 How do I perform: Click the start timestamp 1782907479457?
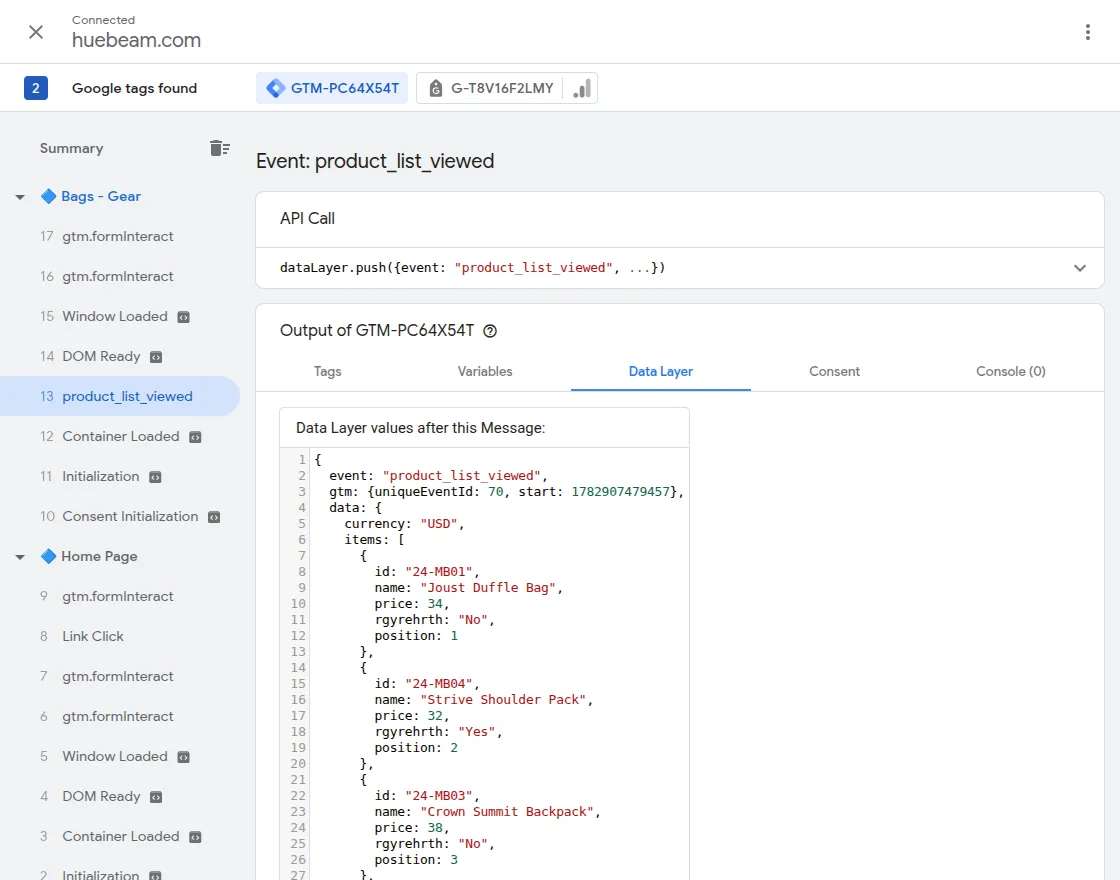coord(620,491)
